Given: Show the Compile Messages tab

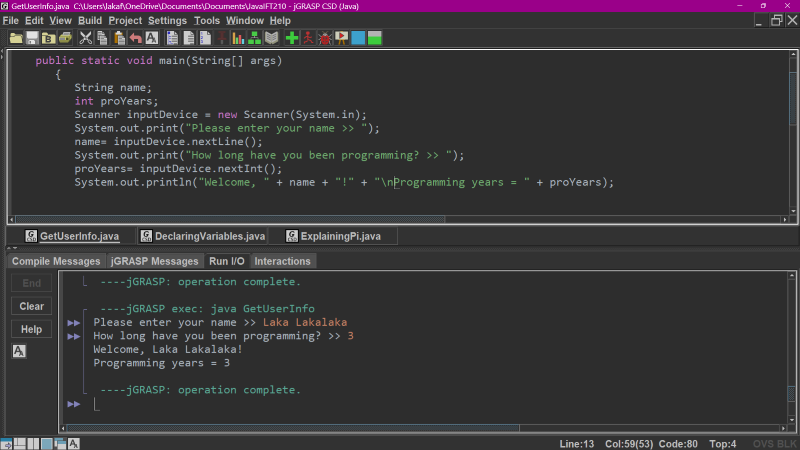Looking at the screenshot, I should pos(56,261).
